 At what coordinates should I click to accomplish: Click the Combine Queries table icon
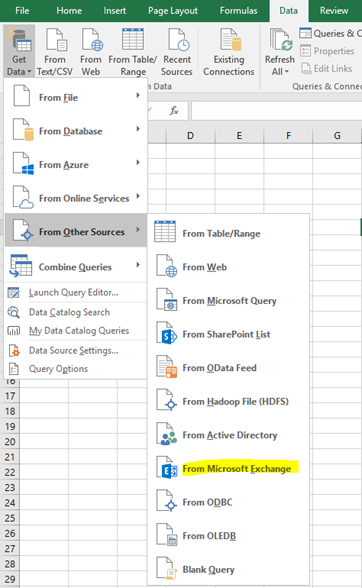21,266
